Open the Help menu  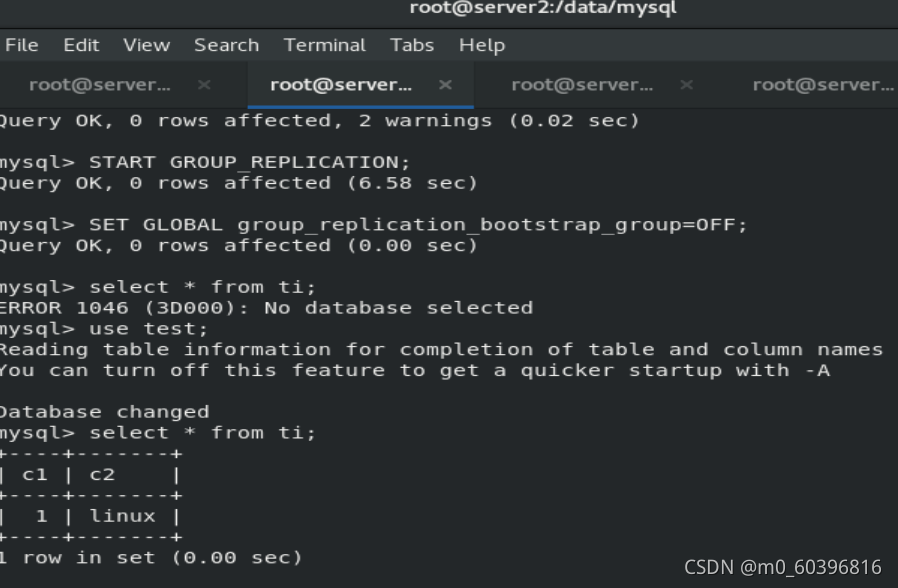click(x=482, y=45)
